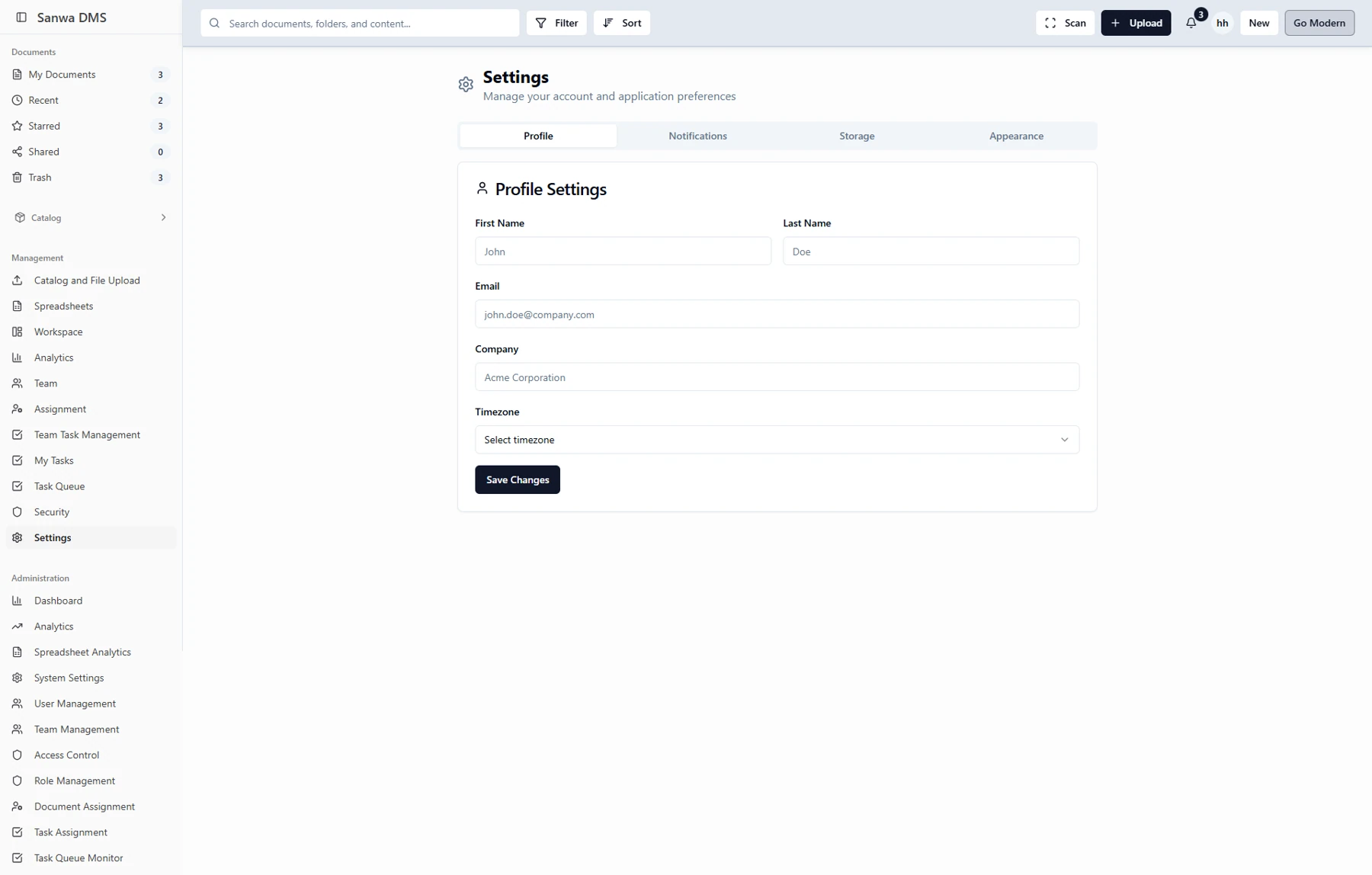
Task: Open System Settings in Administration
Action: pos(91,678)
